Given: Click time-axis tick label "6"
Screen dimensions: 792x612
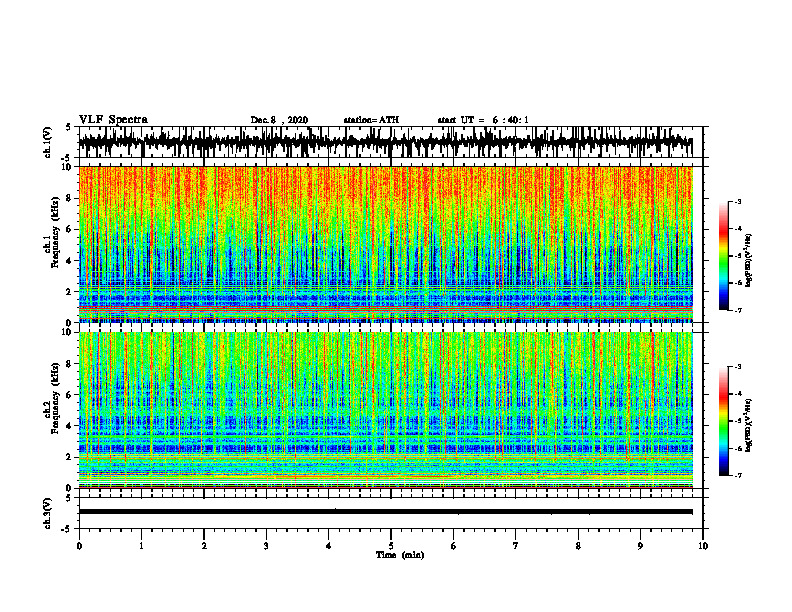Looking at the screenshot, I should click(454, 546).
